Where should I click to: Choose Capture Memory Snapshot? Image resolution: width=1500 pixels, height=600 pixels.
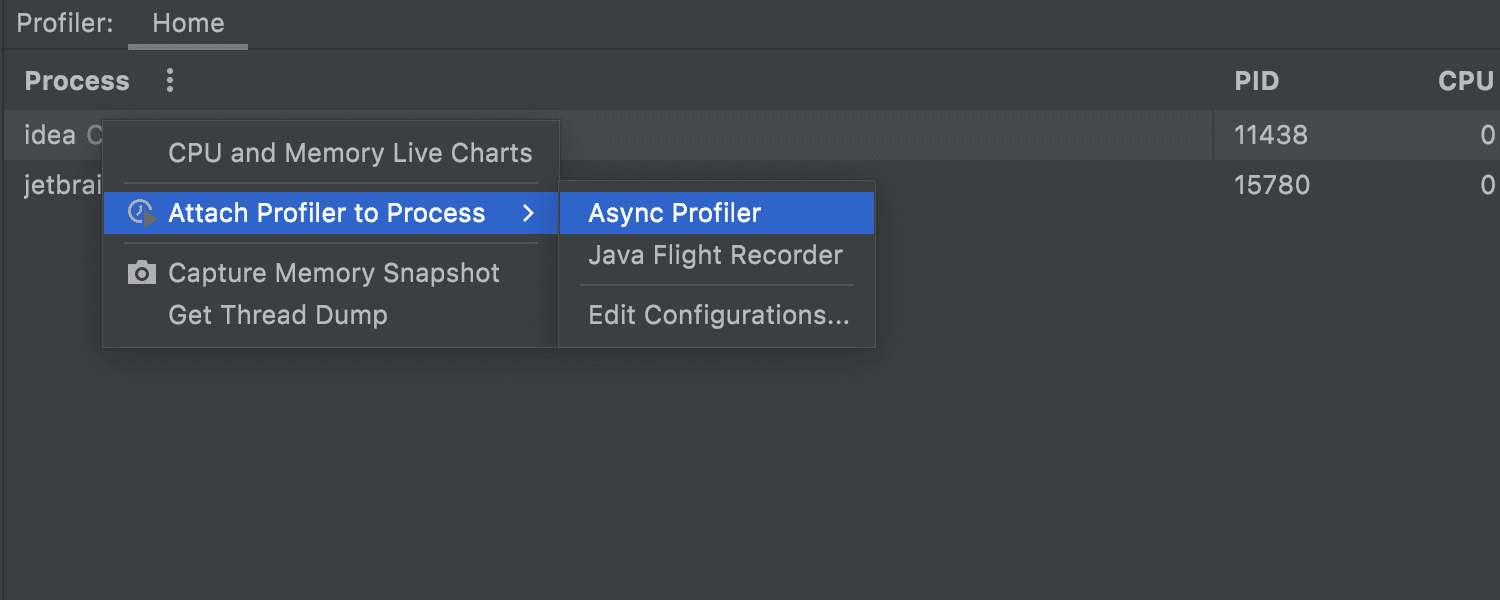tap(334, 273)
